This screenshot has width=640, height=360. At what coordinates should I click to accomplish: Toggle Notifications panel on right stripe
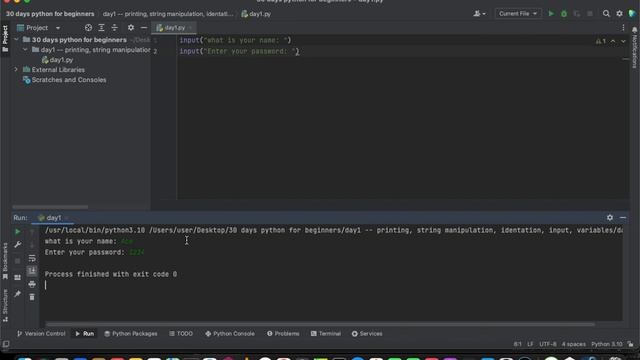(635, 47)
